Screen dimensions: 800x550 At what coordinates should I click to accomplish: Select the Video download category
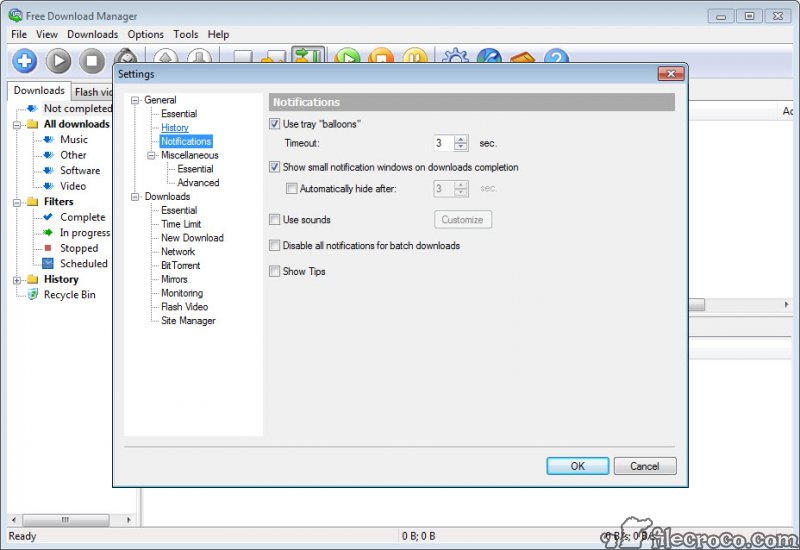(73, 186)
